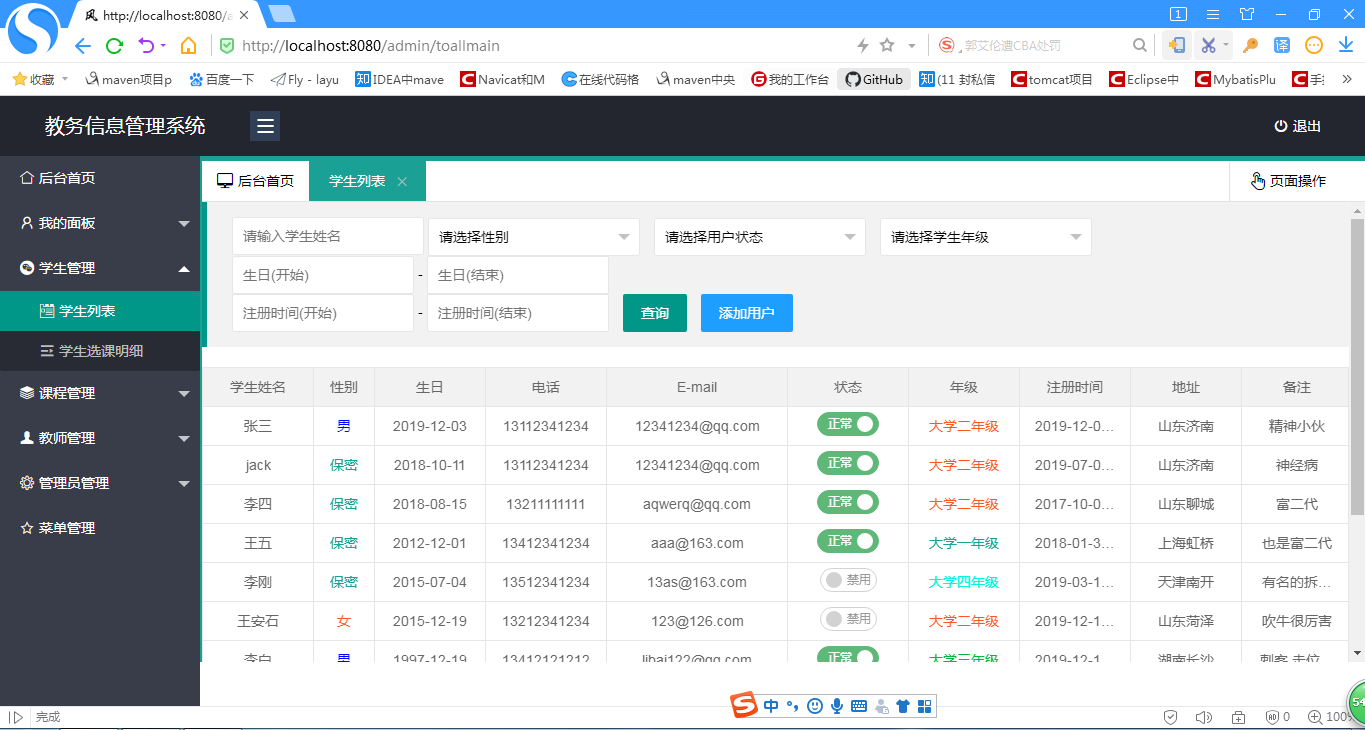Screen dimensions: 1365x730
Task: Open the 请选择学生年级 dropdown
Action: (x=985, y=237)
